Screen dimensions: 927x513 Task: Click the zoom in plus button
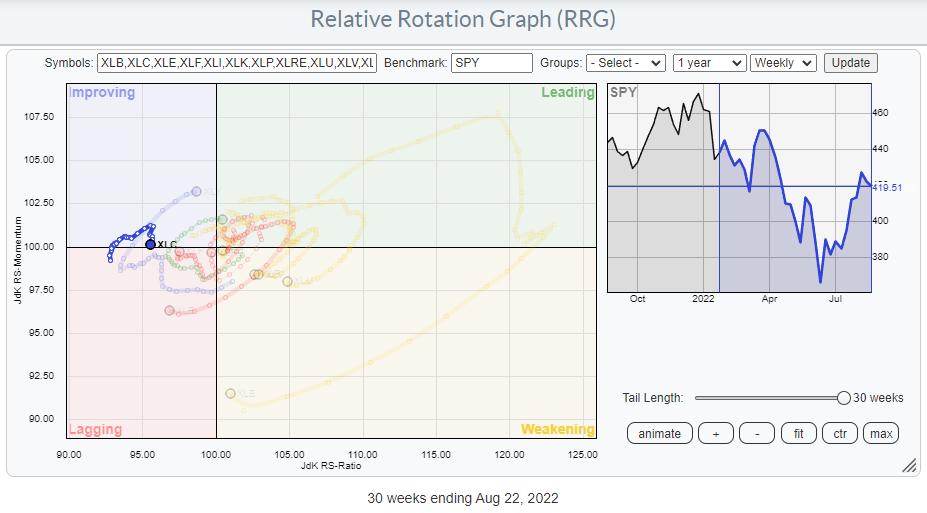point(715,433)
